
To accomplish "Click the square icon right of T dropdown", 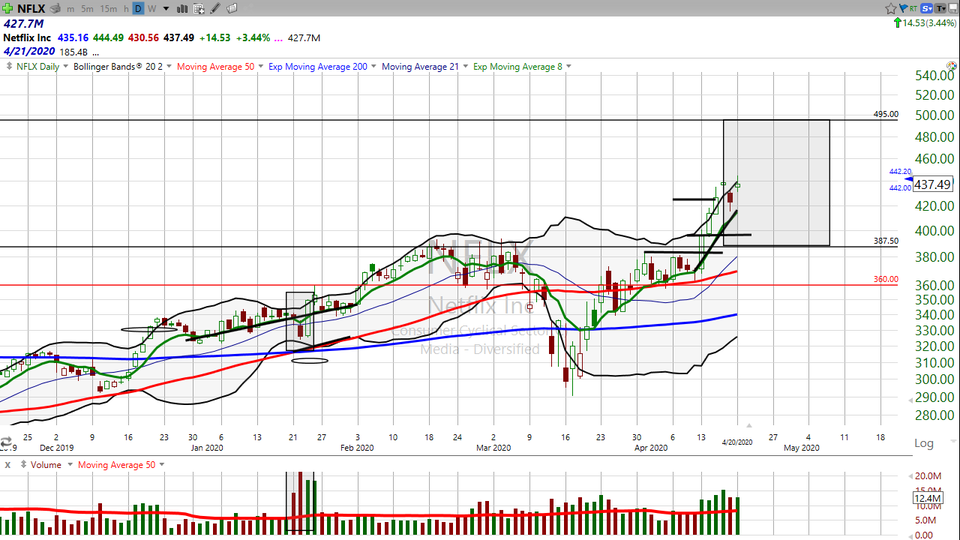I will (953, 8).
